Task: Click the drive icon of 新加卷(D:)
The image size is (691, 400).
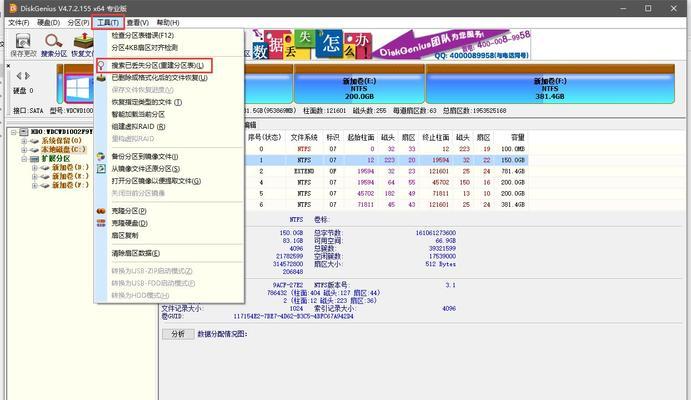Action: pyautogui.click(x=45, y=168)
